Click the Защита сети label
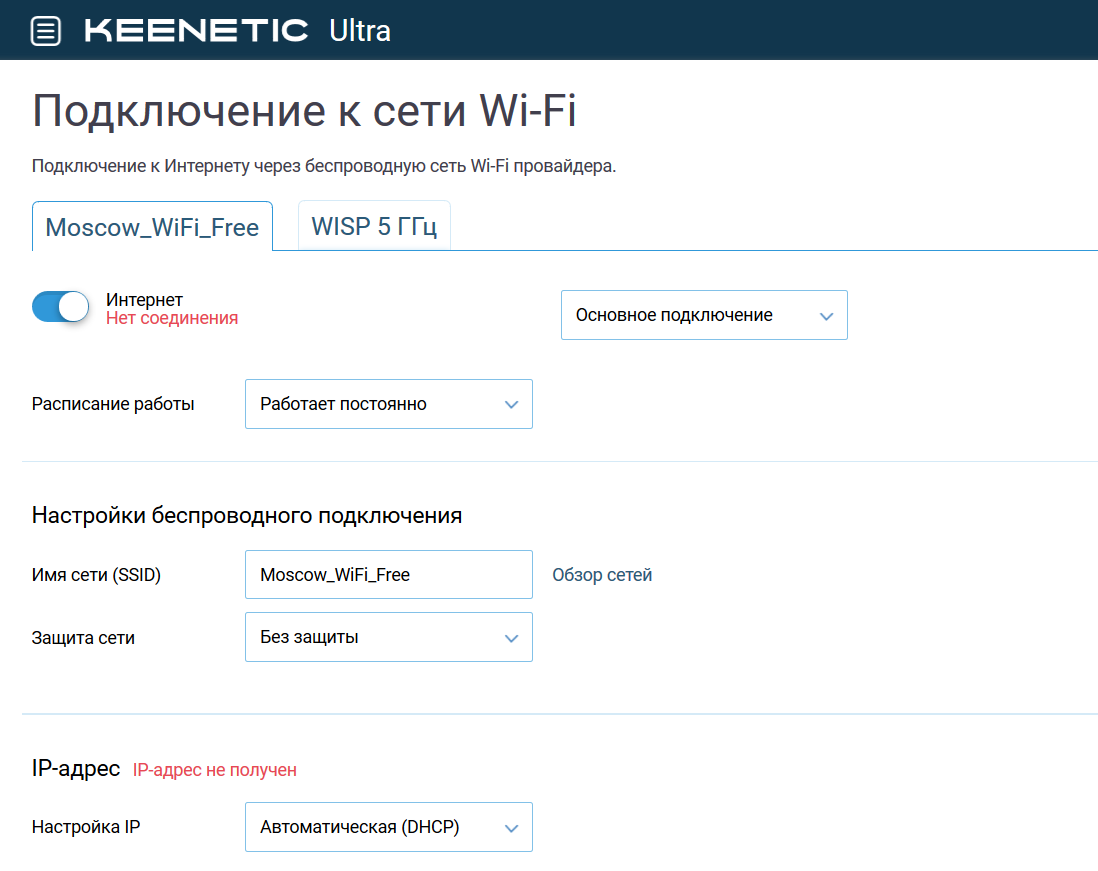Screen dimensions: 1098x871 [x=83, y=638]
